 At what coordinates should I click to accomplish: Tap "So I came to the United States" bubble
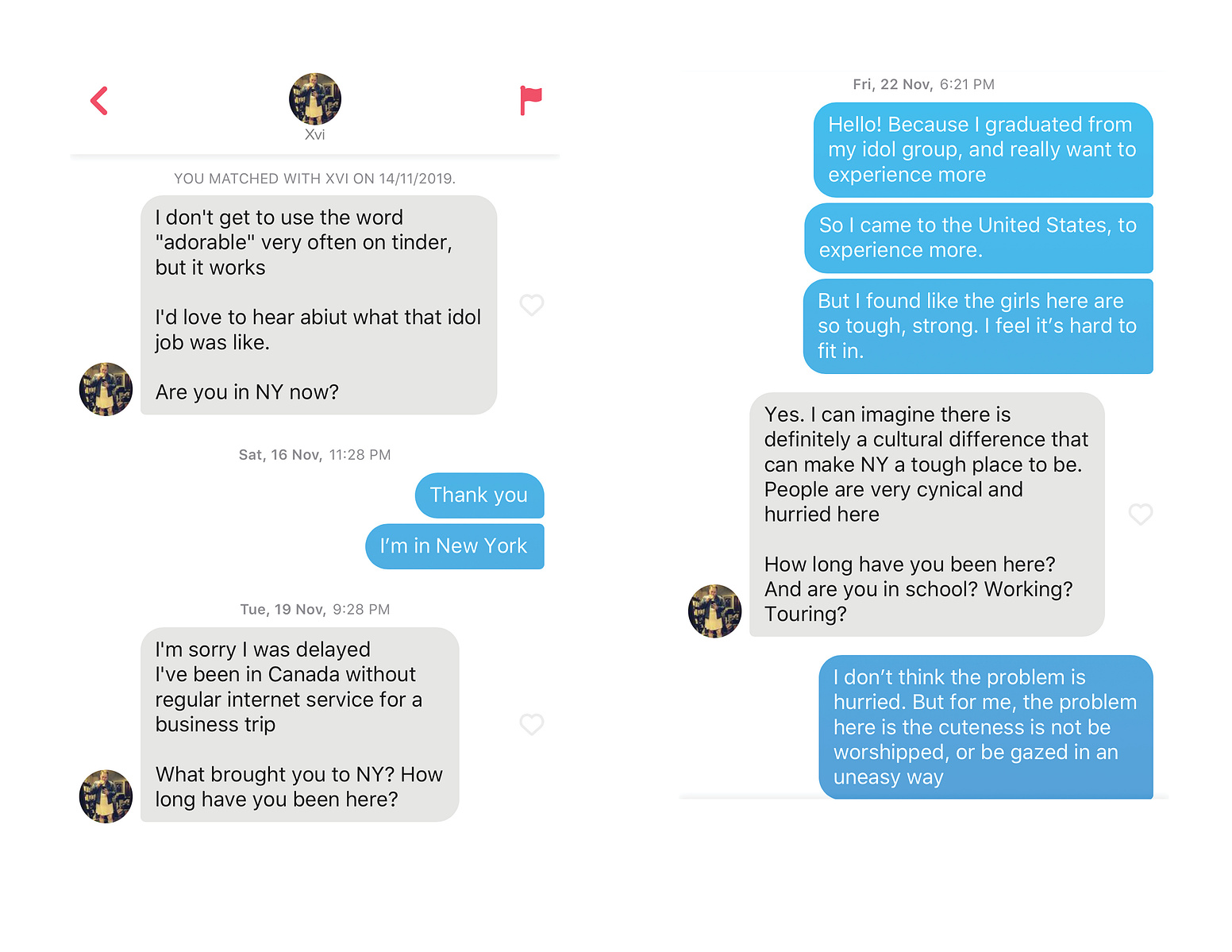point(979,238)
